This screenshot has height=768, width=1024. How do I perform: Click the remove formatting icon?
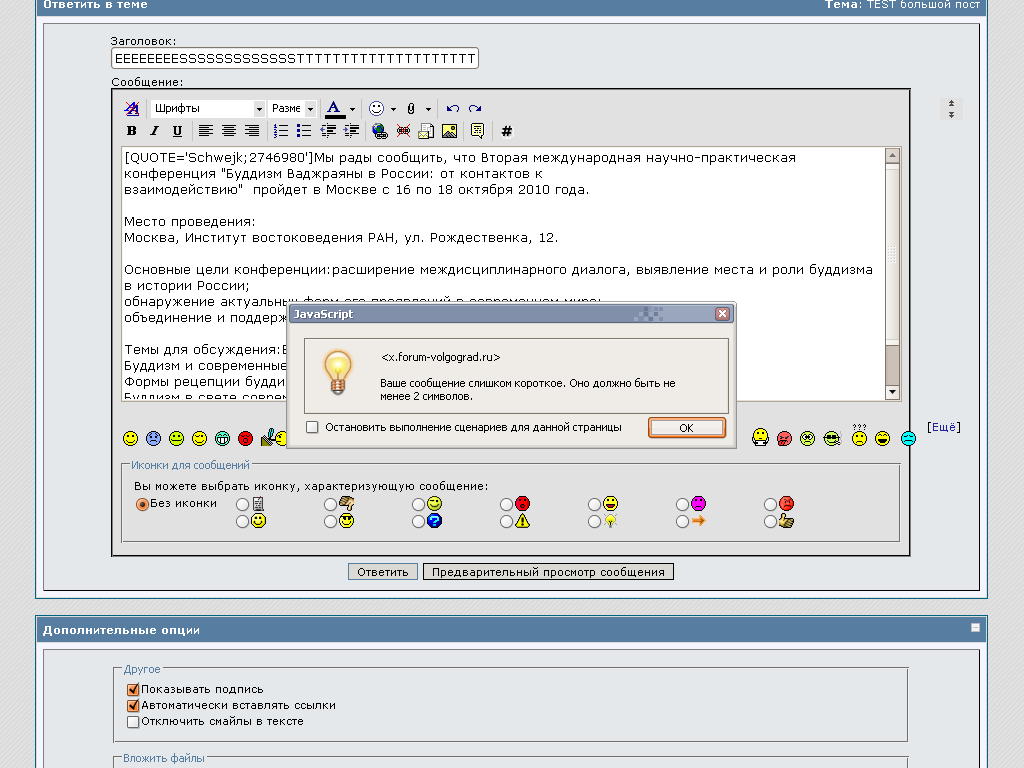[x=131, y=108]
